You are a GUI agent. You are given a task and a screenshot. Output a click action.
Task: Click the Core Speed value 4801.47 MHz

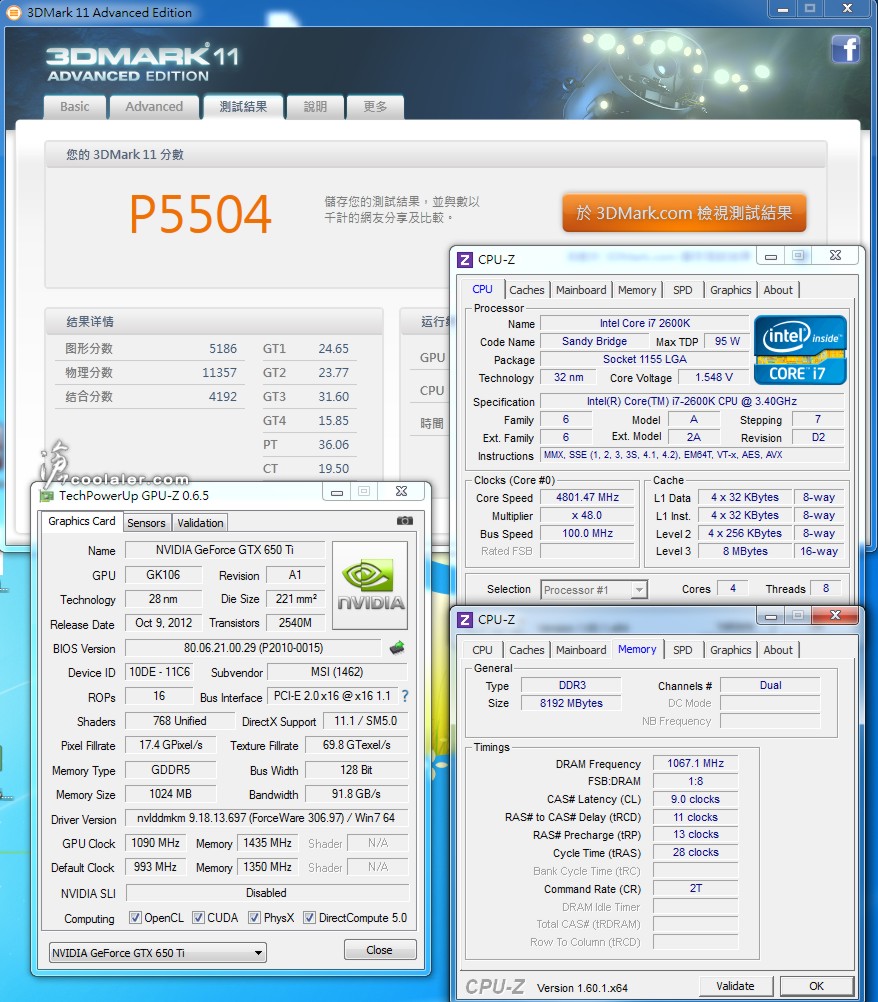coord(587,497)
